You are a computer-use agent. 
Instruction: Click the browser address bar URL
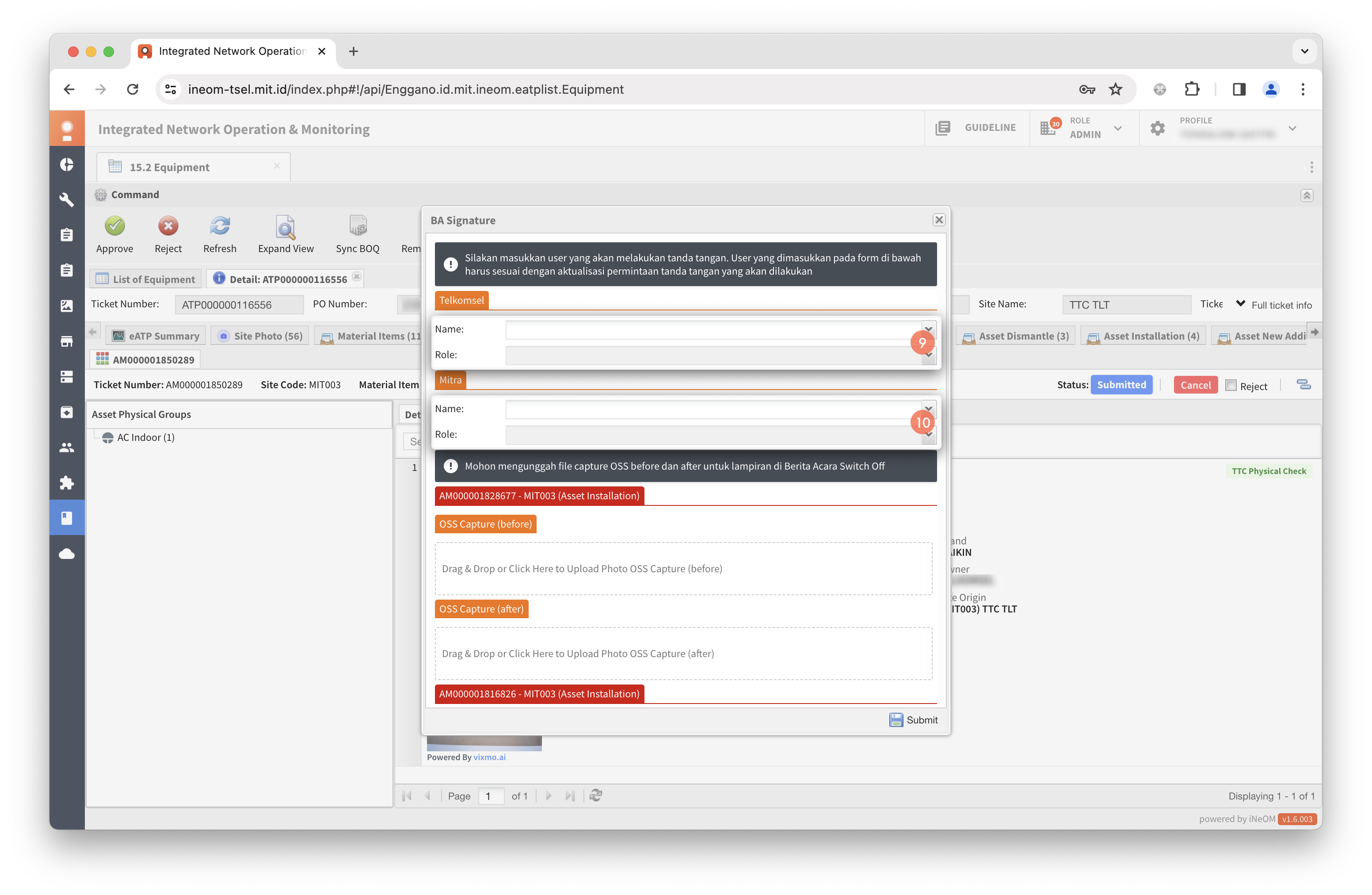point(405,89)
